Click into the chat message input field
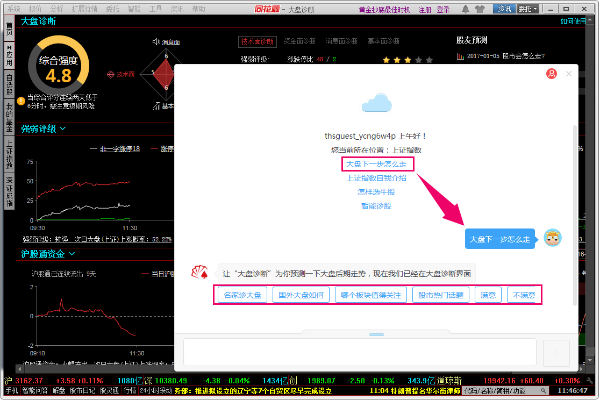This screenshot has width=600, height=400. (360, 352)
